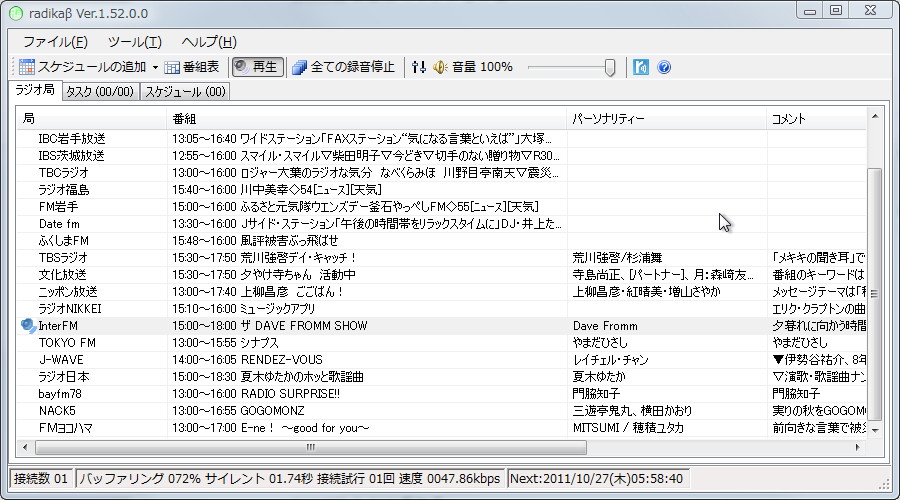
Task: Select the IBC岩手放送 station row
Action: coord(442,138)
